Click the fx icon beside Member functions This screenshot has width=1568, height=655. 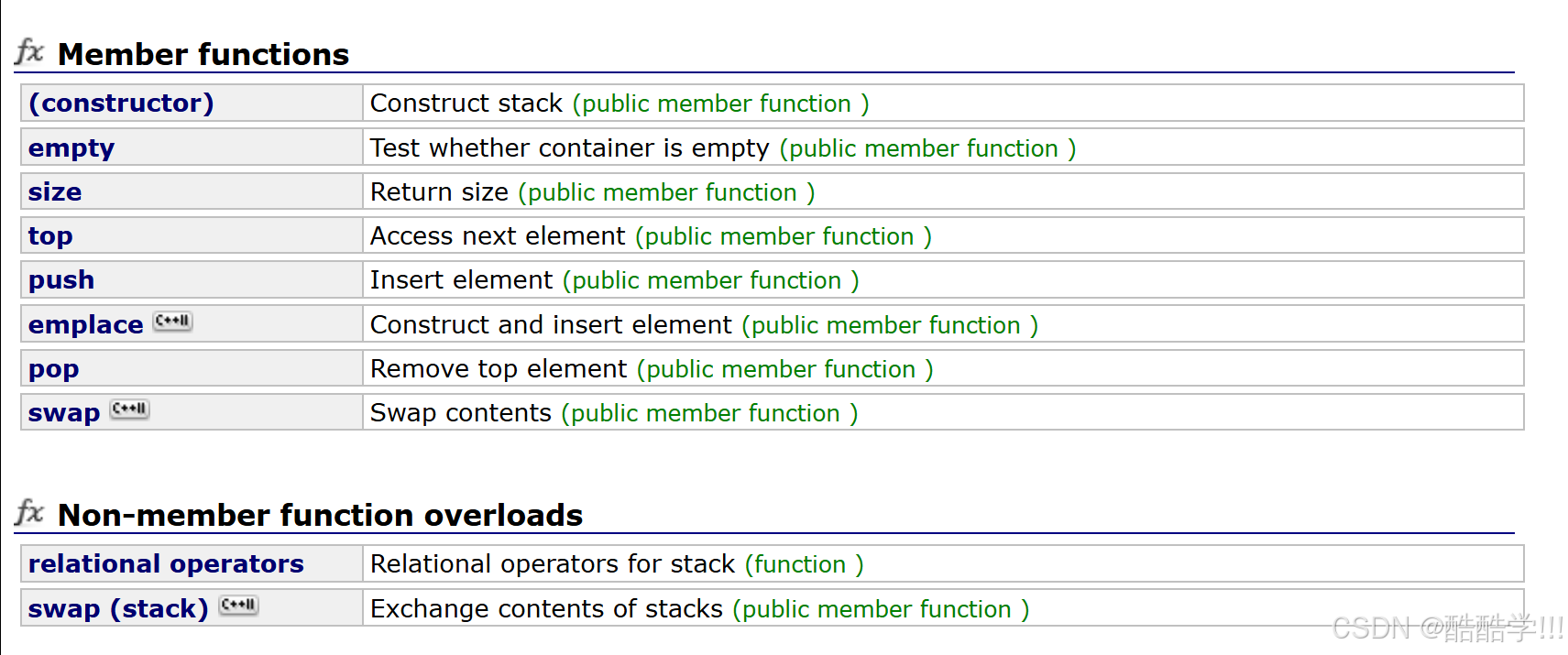coord(29,52)
